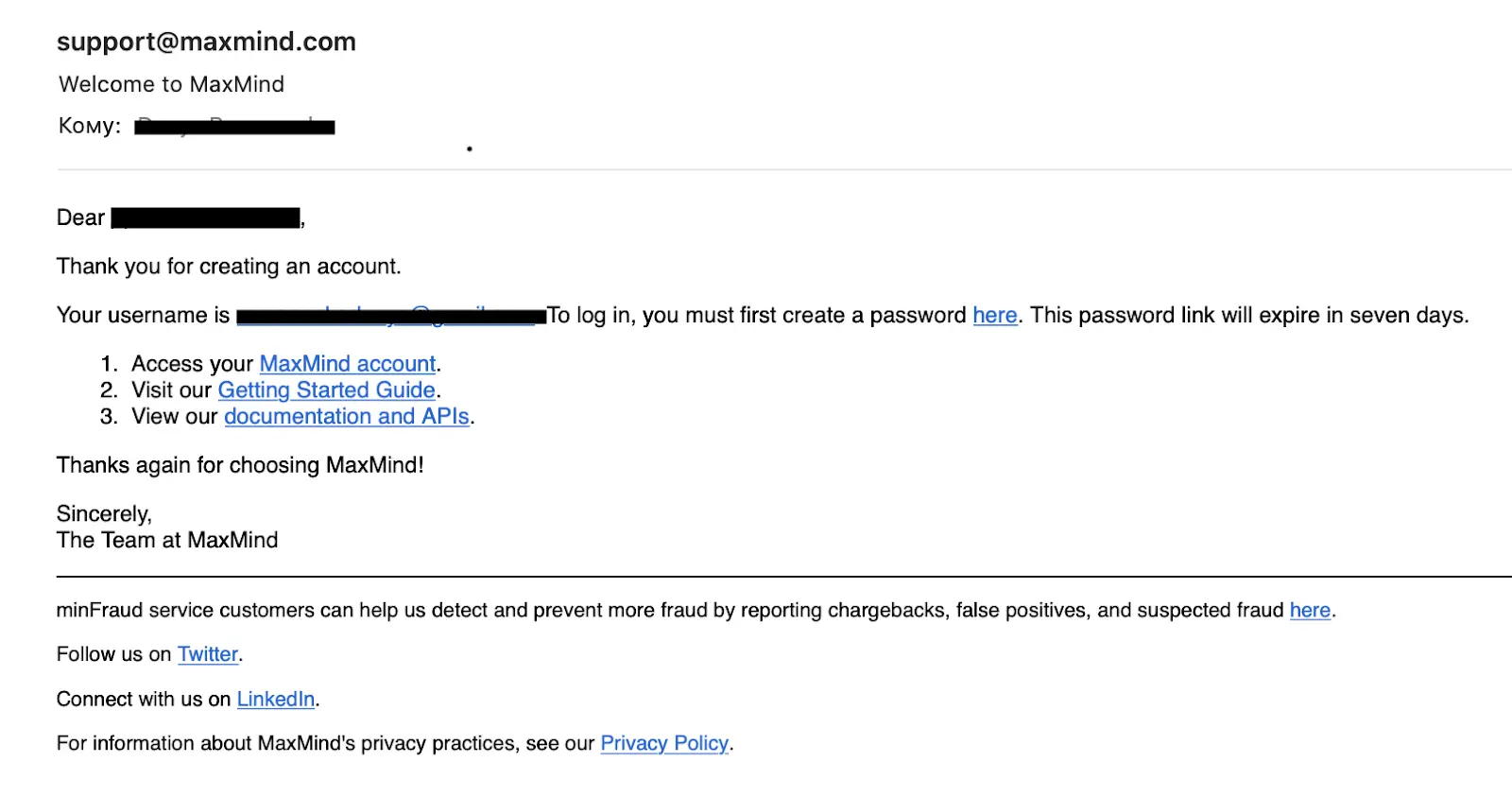Open the LinkedIn link

click(x=275, y=700)
